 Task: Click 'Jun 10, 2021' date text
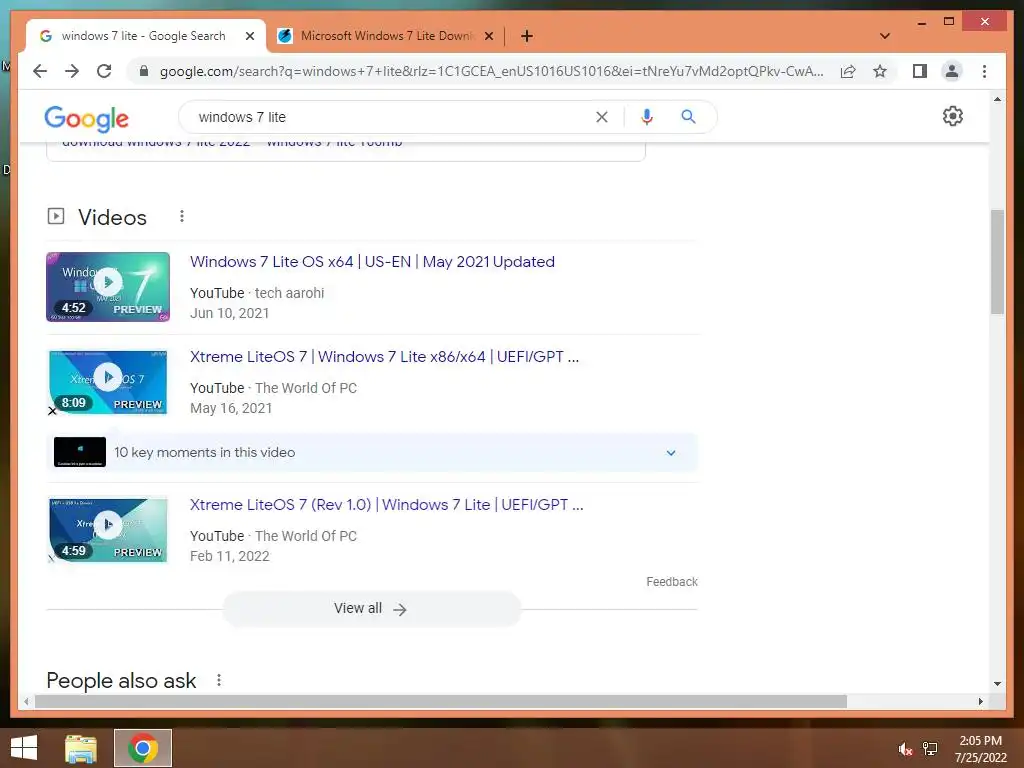click(229, 313)
